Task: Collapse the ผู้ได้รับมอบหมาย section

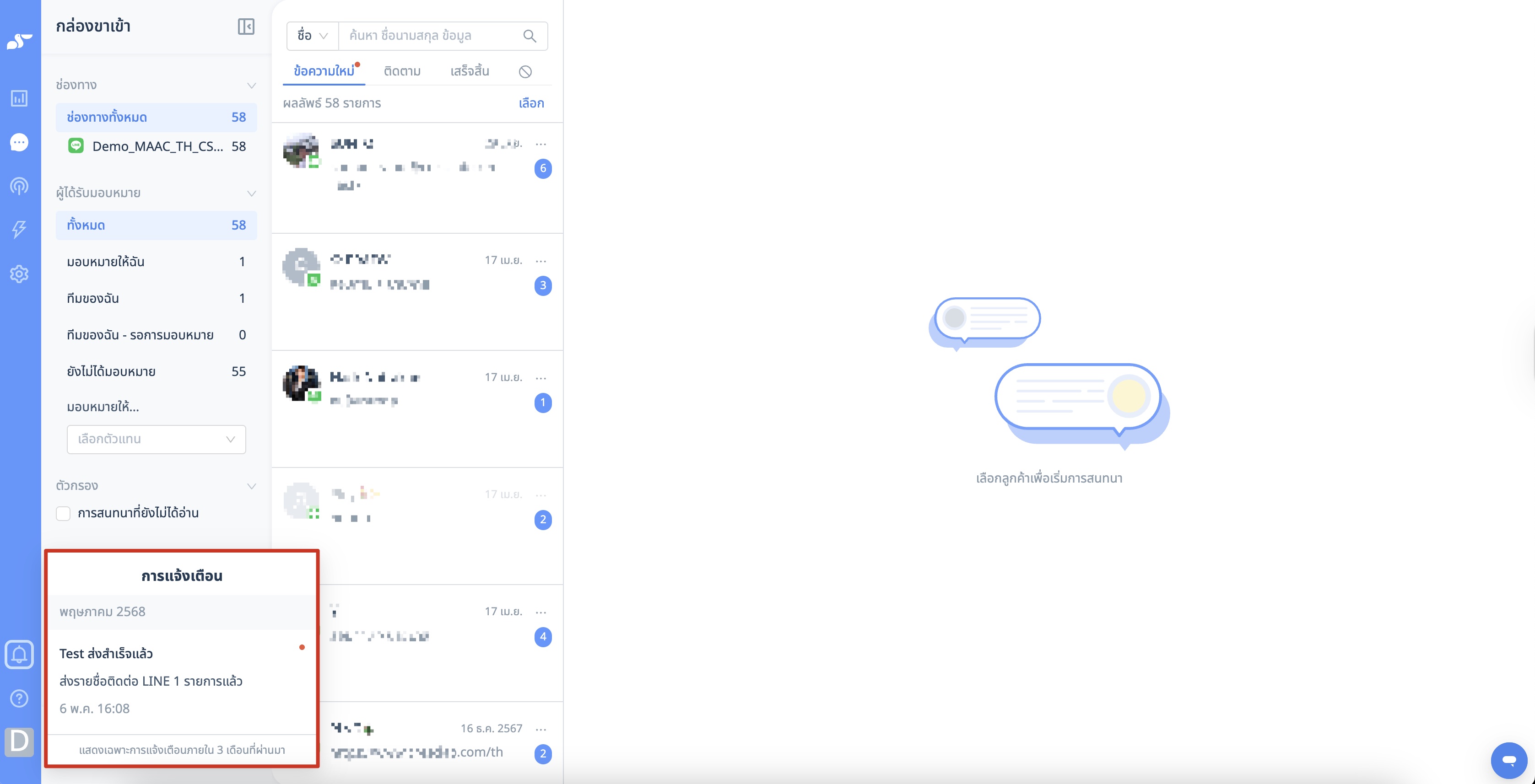Action: [251, 193]
